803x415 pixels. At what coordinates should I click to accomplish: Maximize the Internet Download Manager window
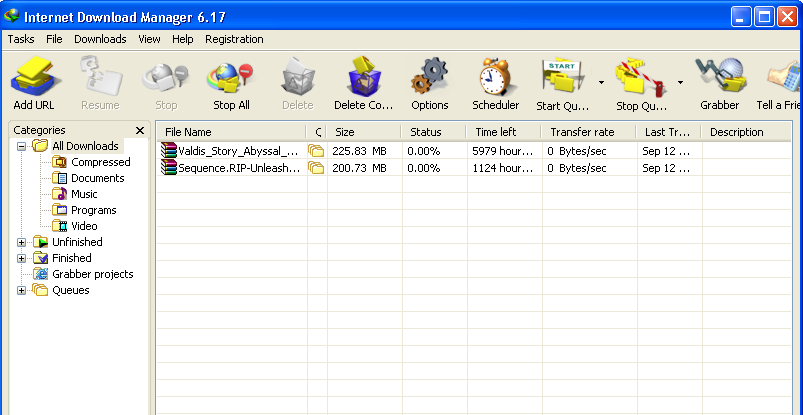pyautogui.click(x=764, y=16)
